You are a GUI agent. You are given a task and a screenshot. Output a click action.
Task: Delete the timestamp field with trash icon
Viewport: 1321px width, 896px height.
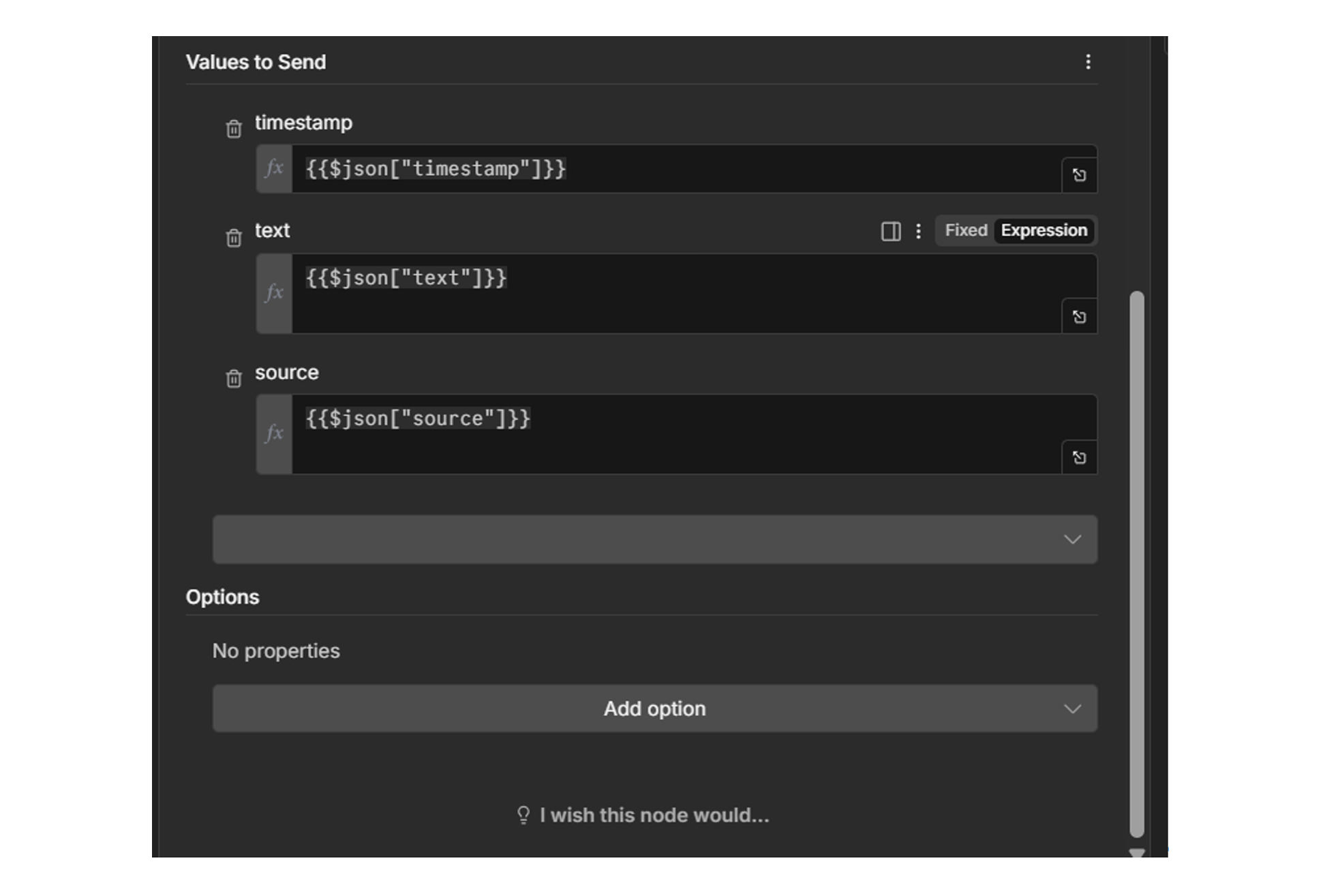[234, 129]
